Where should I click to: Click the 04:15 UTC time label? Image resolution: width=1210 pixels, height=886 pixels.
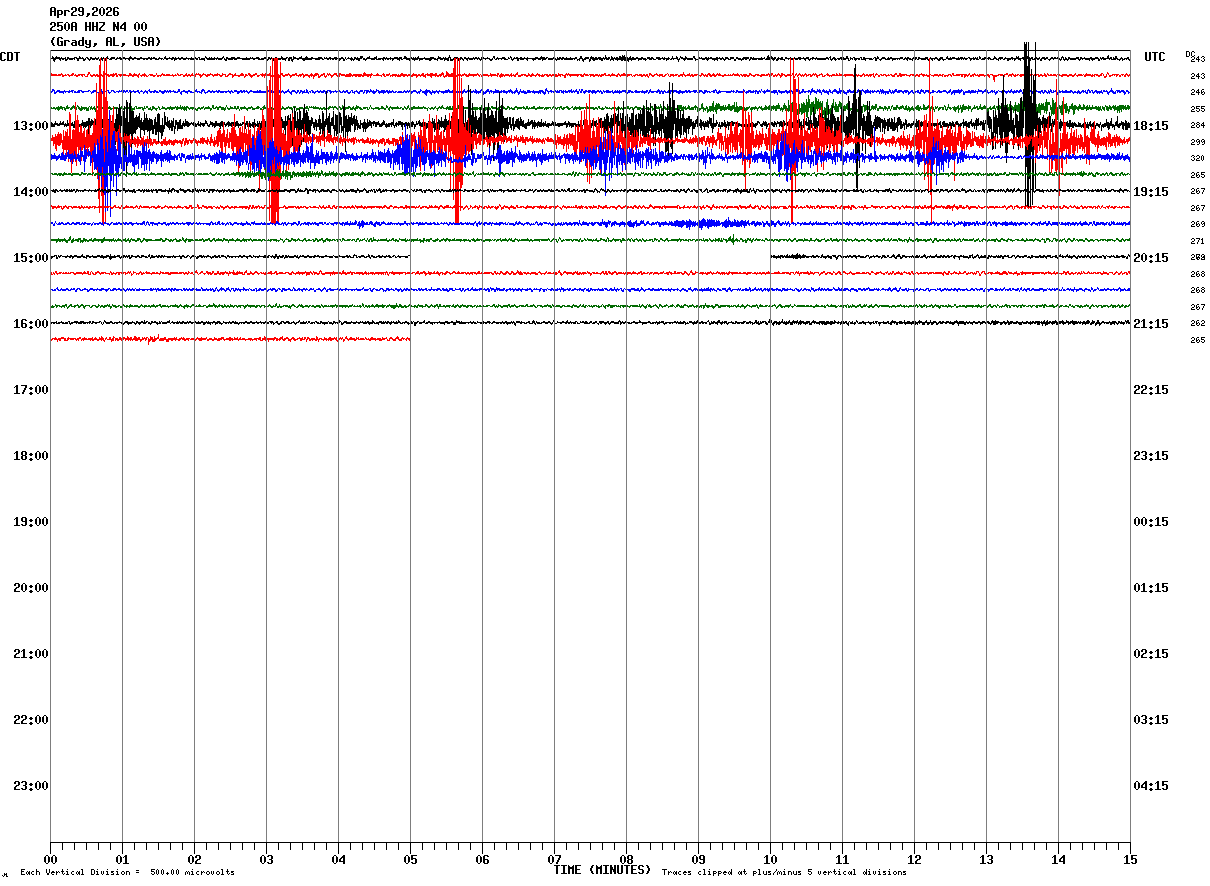coord(1151,786)
